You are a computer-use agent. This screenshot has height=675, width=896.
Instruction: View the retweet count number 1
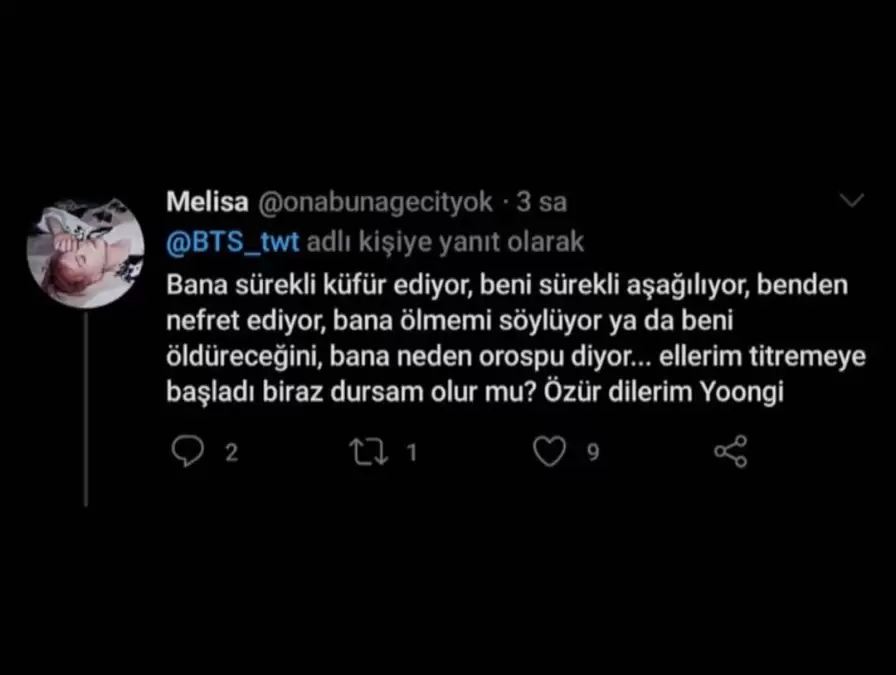(412, 453)
